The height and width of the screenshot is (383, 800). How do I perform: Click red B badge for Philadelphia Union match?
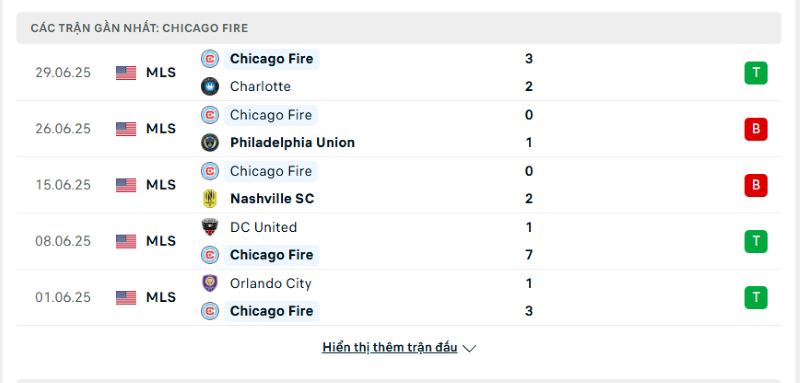(756, 129)
